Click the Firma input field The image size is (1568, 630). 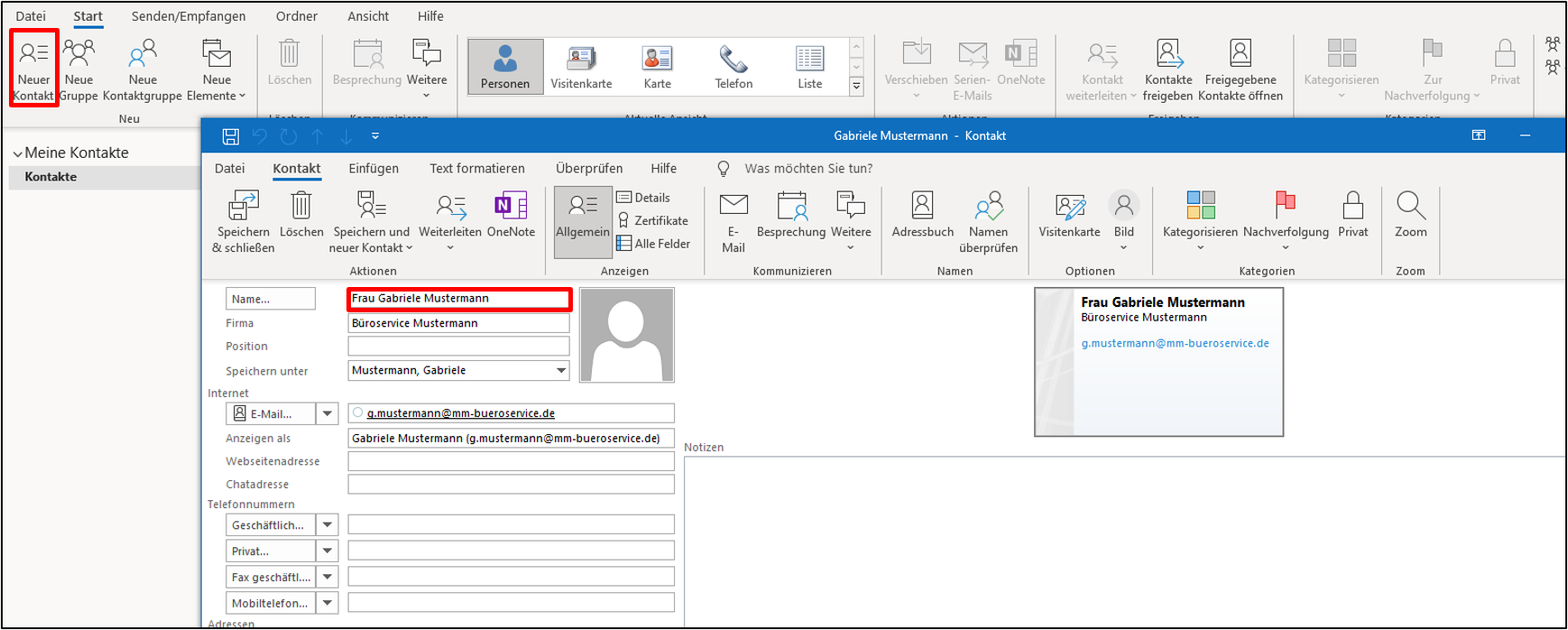[x=459, y=323]
